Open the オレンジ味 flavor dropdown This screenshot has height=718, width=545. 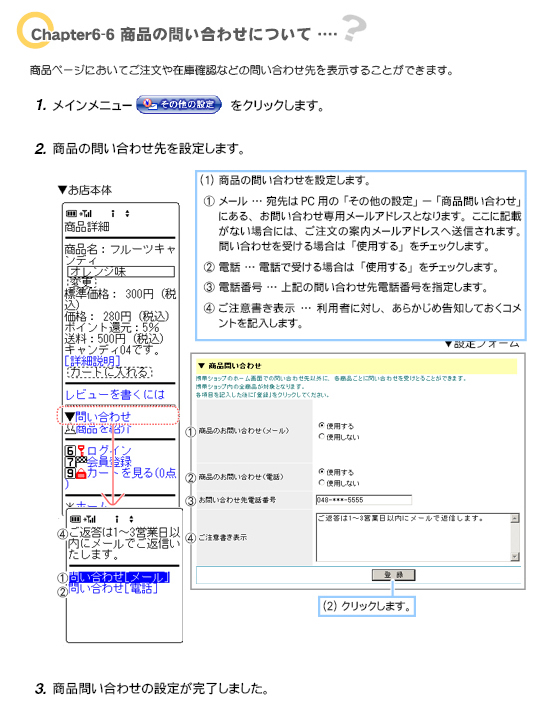121,272
